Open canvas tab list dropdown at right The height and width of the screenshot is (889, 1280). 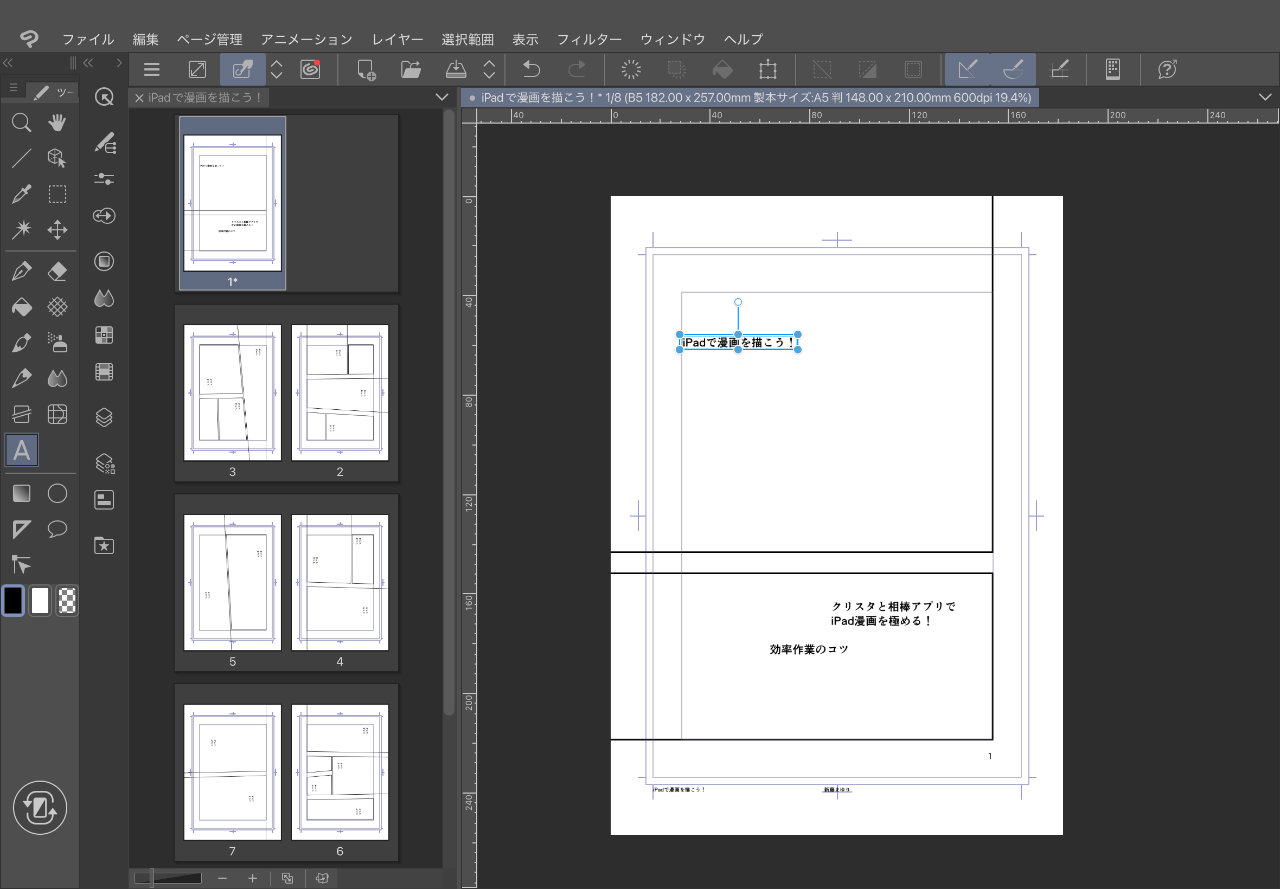tap(1265, 97)
